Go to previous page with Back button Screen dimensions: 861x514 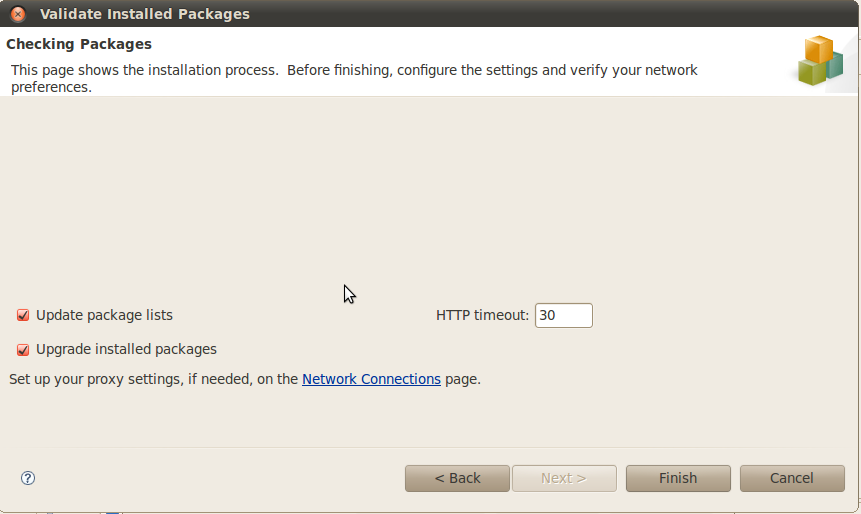(457, 478)
